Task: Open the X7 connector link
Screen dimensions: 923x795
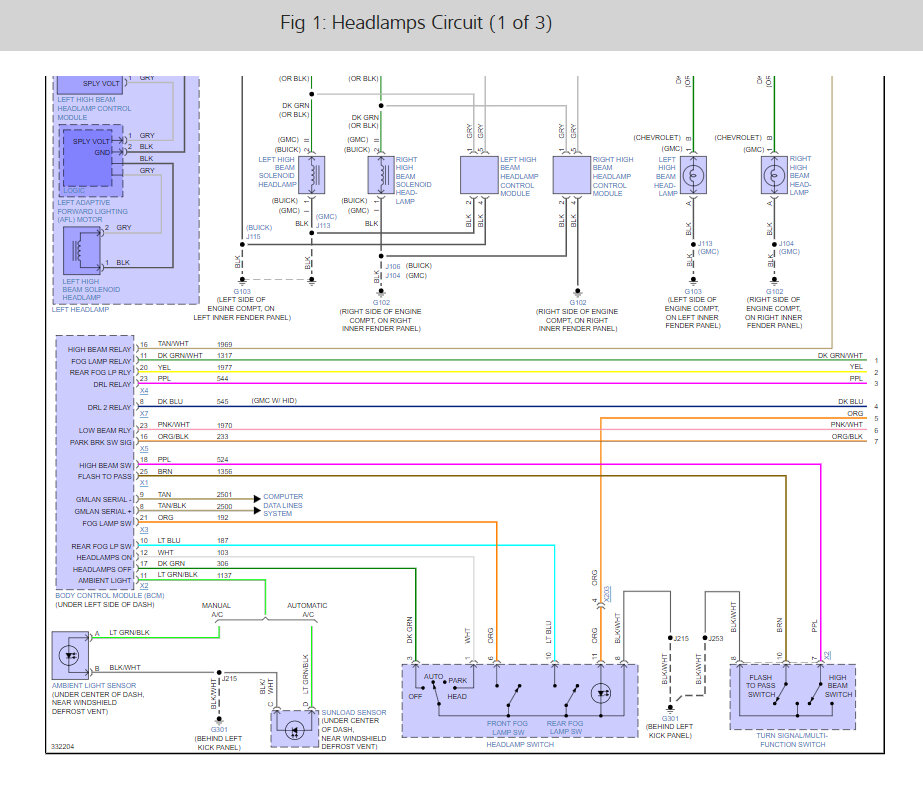Action: tap(144, 414)
